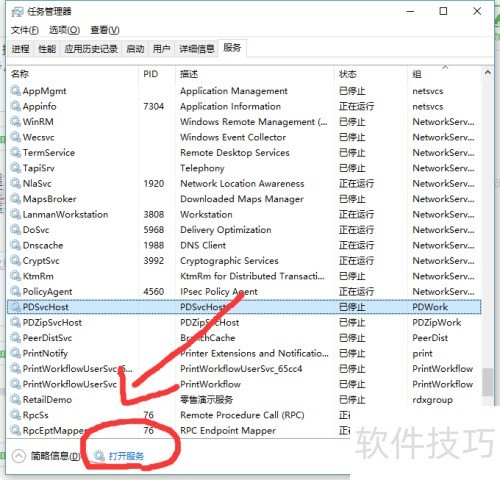Click the scrollbar up arrow
Viewport: 500px width, 480px height.
point(488,72)
